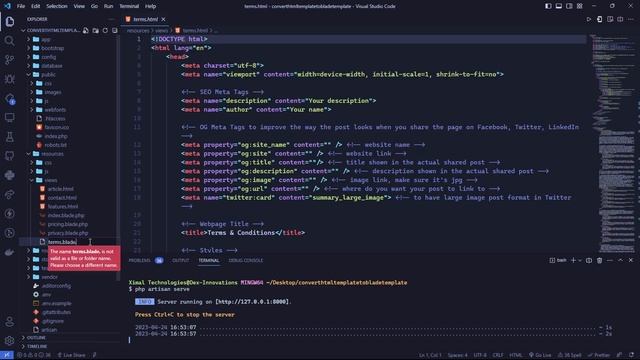Toggle the secondary side bar layout
The image size is (640, 360).
569,6
